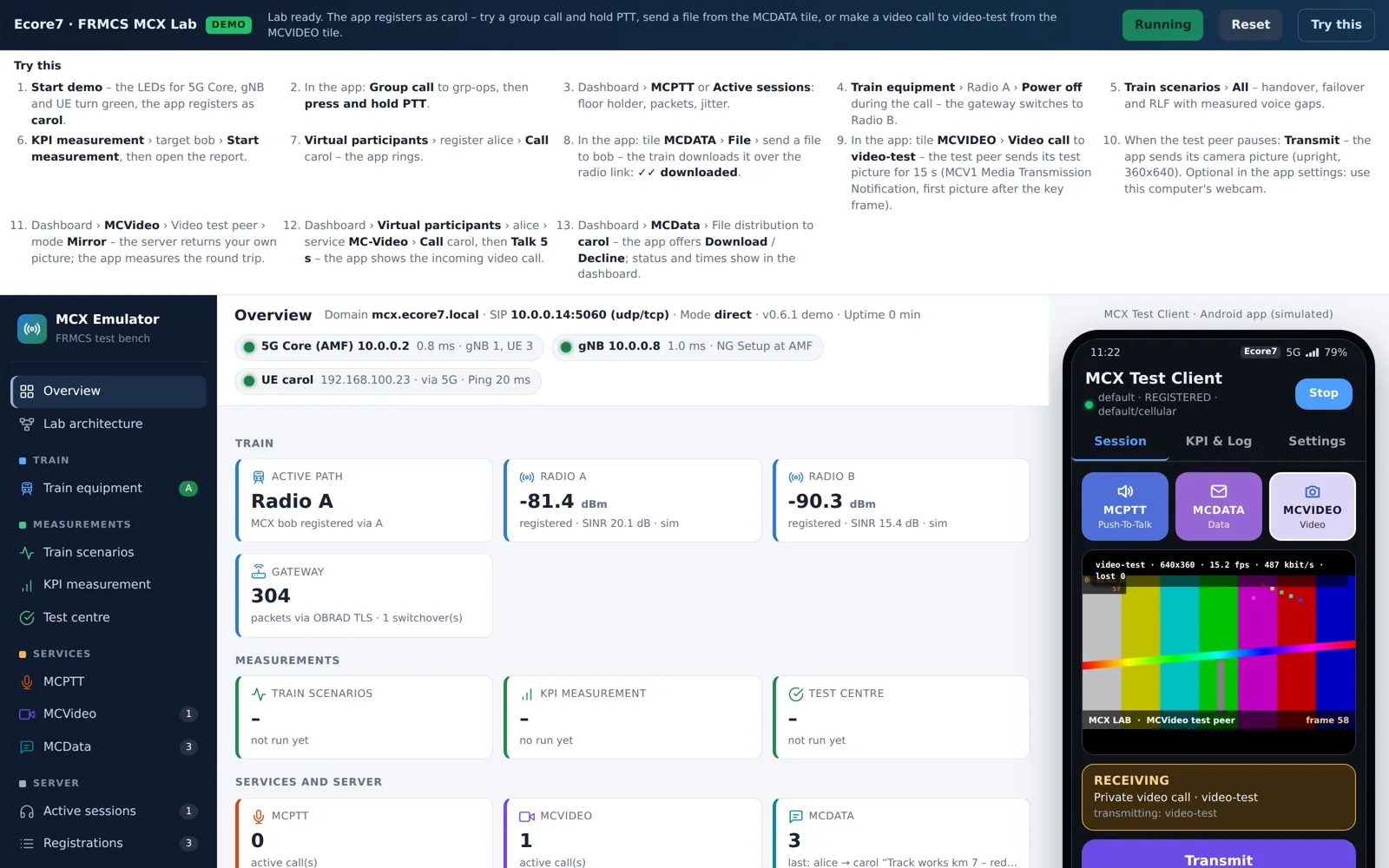Click the Reset button in header

(x=1250, y=24)
